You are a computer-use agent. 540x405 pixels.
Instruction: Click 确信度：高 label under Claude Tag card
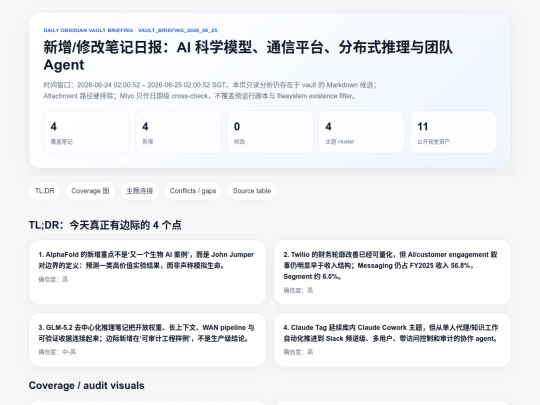298,352
